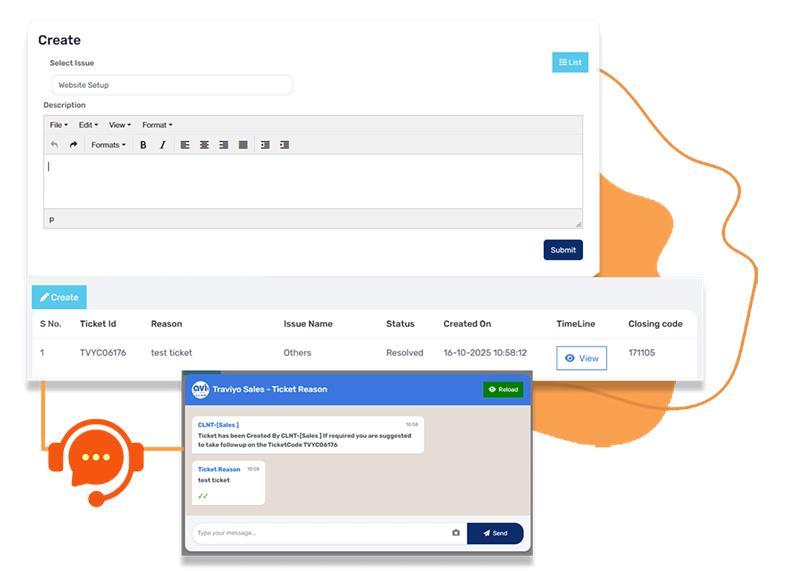Click the CLNT-[Sales] sender name in chat

click(218, 425)
